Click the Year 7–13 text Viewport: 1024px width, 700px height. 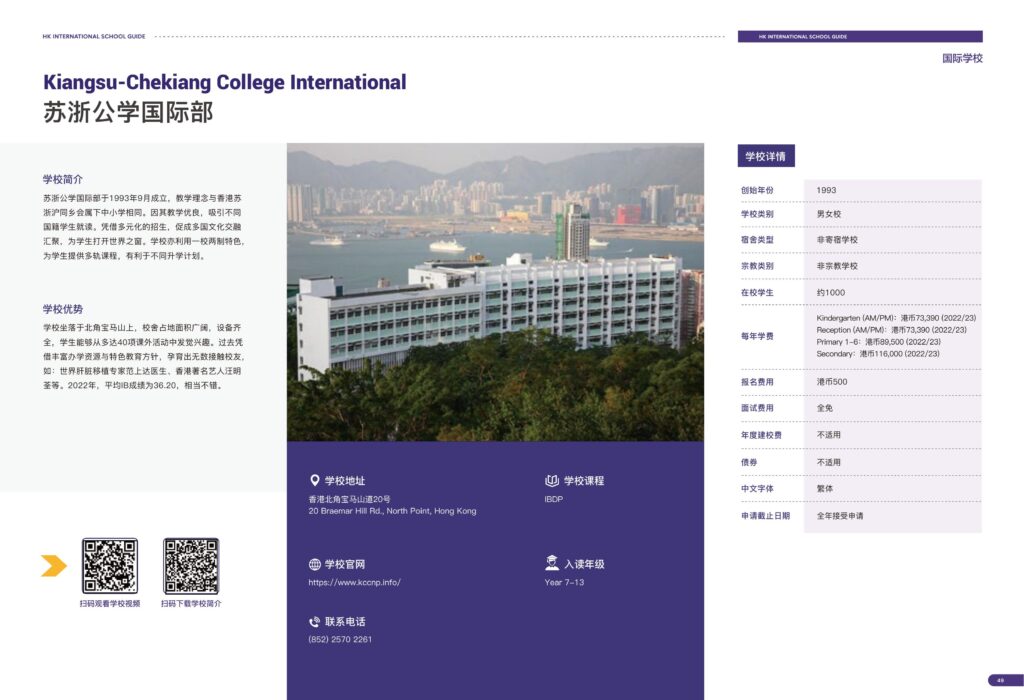pyautogui.click(x=564, y=582)
